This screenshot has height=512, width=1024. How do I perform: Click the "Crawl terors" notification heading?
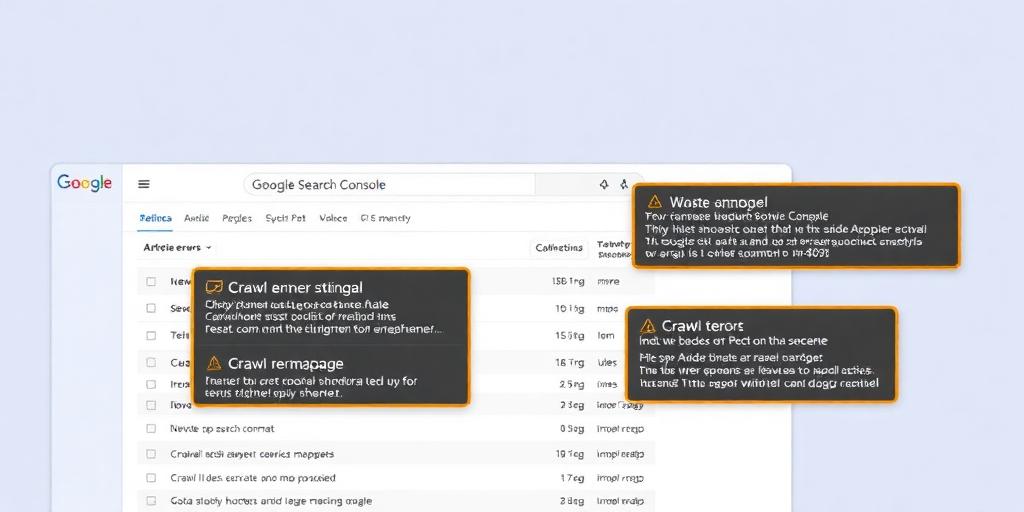[702, 326]
